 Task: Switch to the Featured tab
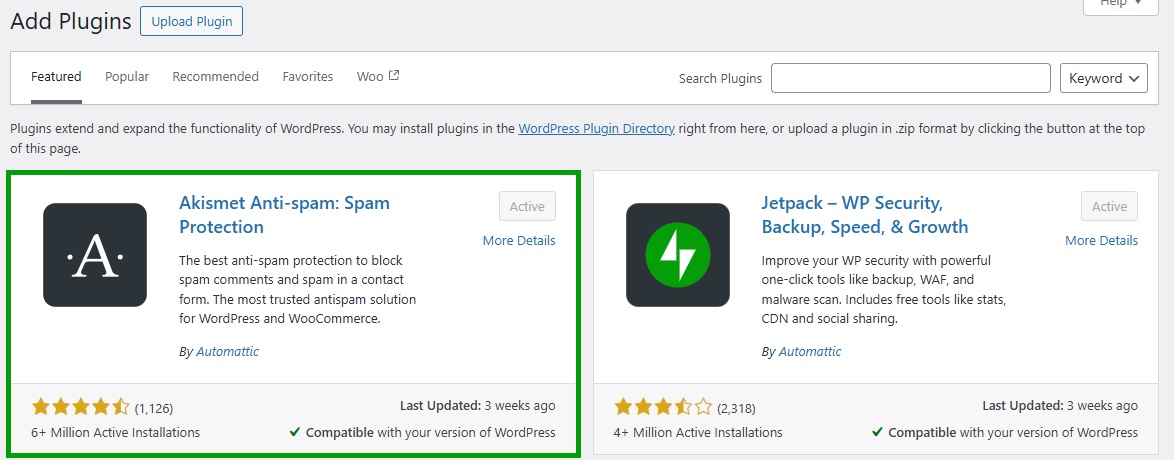(x=56, y=76)
